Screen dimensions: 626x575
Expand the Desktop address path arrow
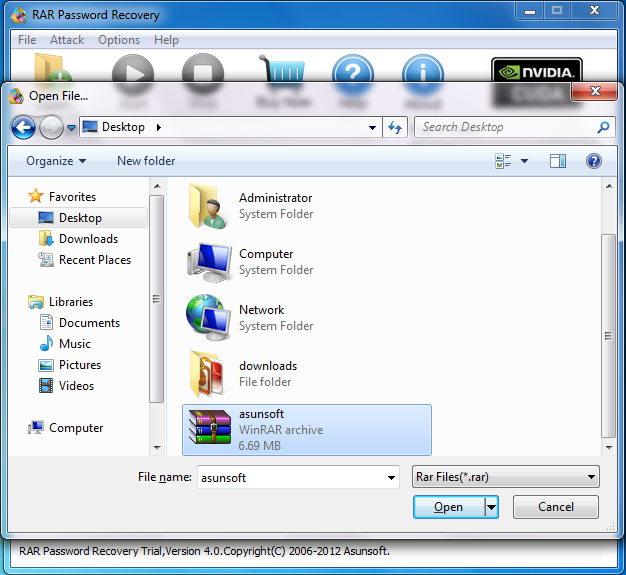point(158,127)
